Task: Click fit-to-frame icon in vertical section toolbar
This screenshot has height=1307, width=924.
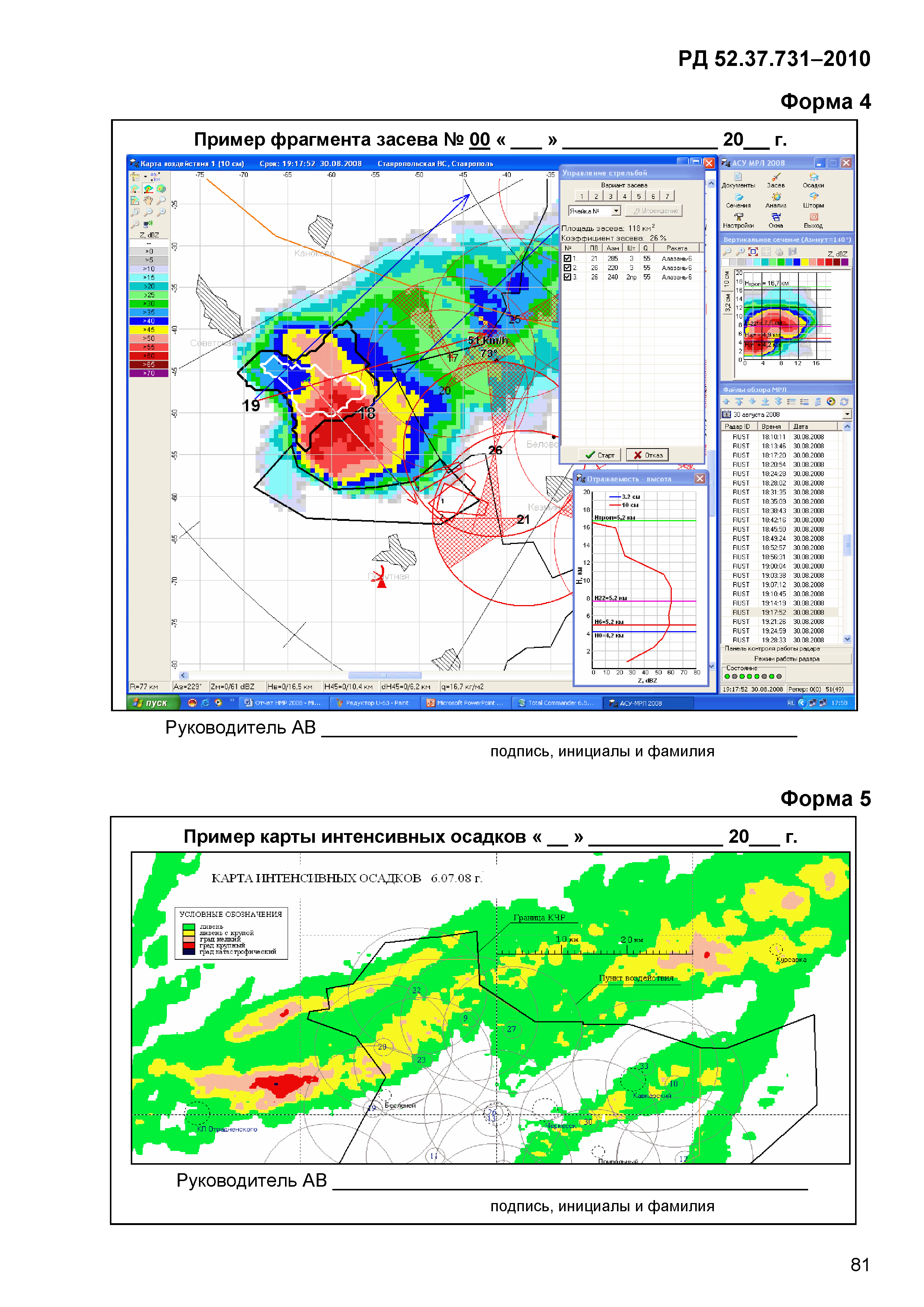Action: point(753,251)
